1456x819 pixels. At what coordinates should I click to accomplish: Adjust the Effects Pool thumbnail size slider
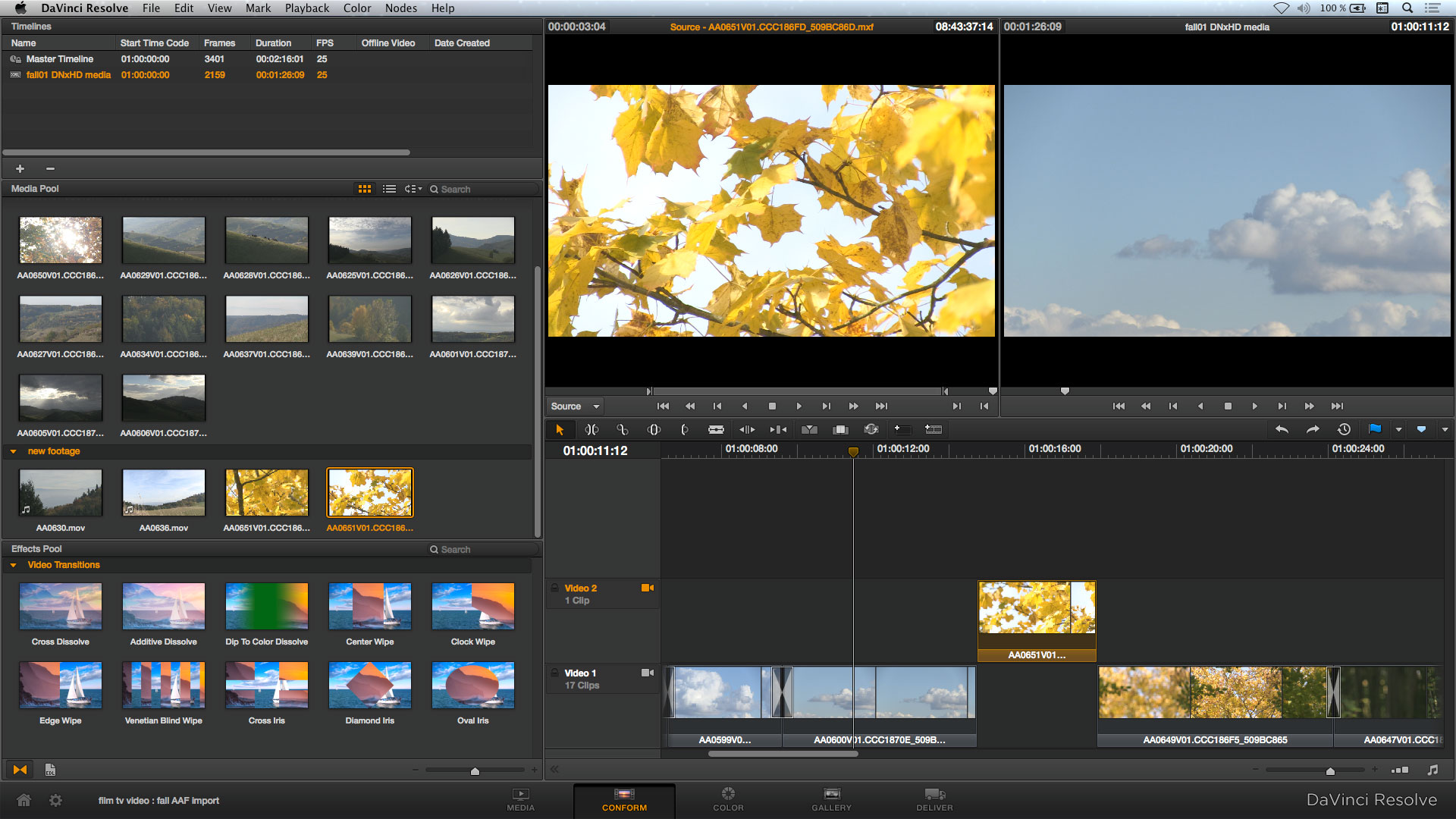click(475, 770)
